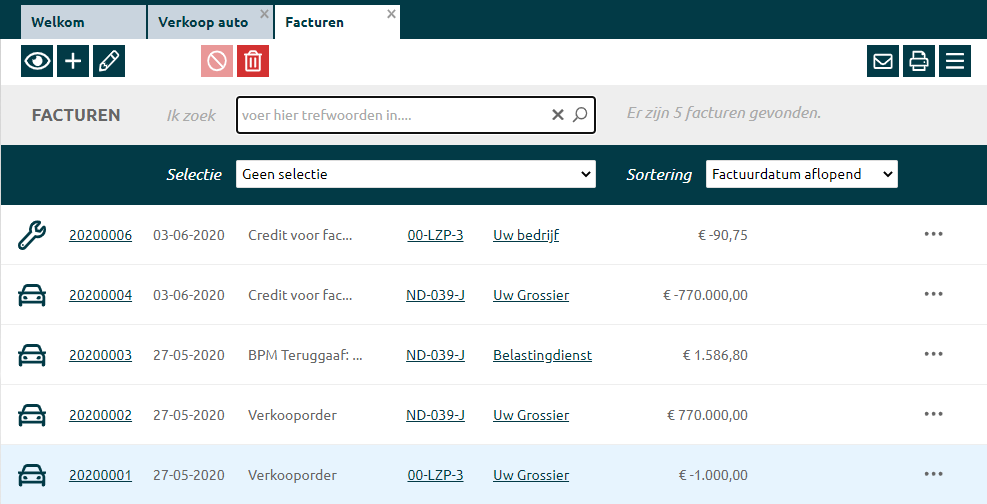Click the red trash delete icon
The height and width of the screenshot is (504, 987).
click(253, 61)
